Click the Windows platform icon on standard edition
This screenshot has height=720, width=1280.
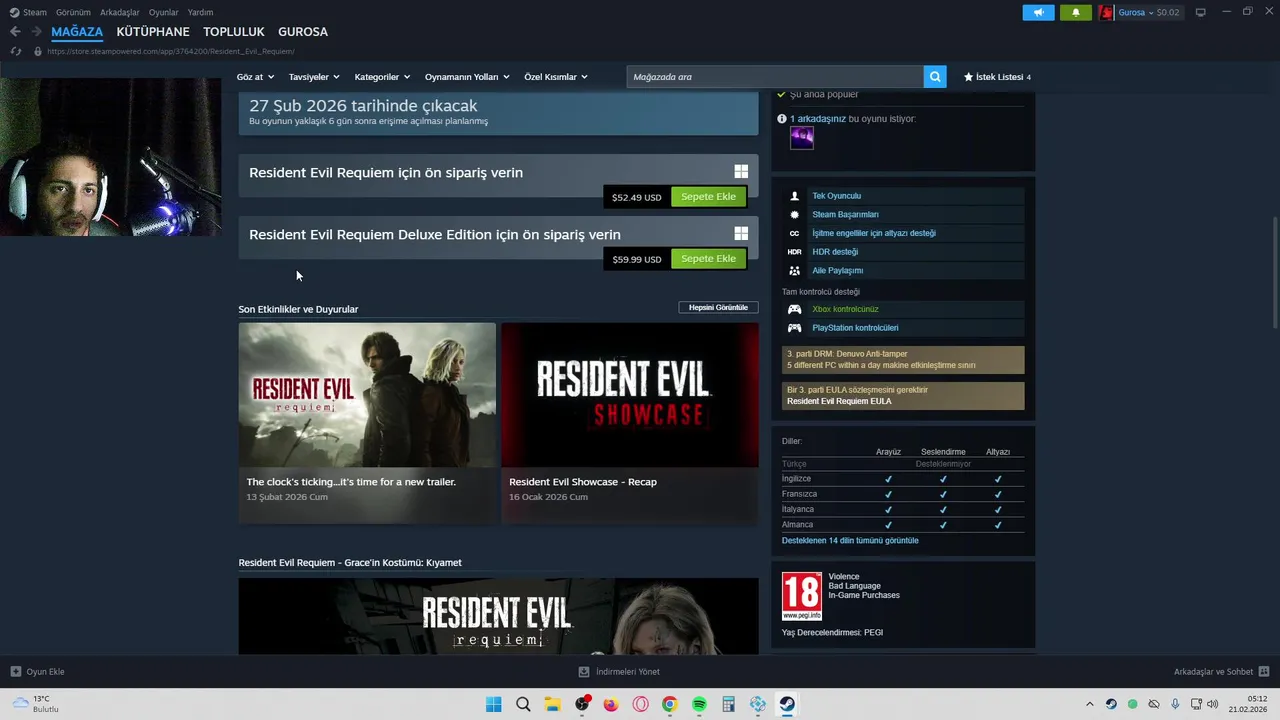pos(741,172)
